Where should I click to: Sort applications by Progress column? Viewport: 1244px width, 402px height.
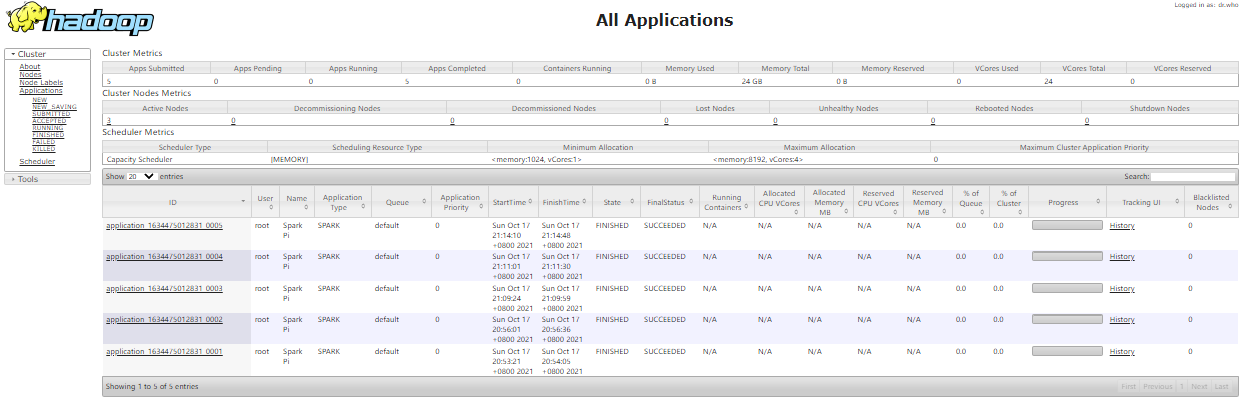click(x=1063, y=202)
